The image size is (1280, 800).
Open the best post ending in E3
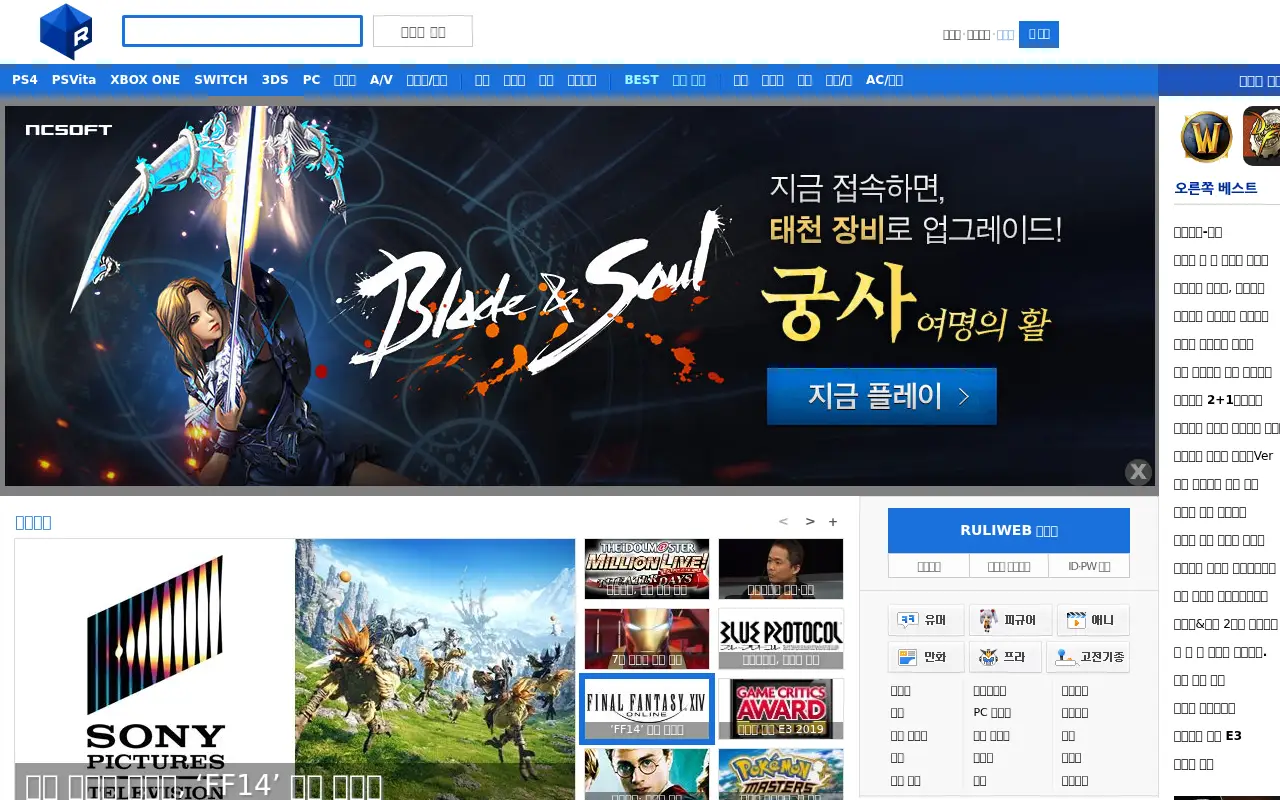pyautogui.click(x=1208, y=736)
